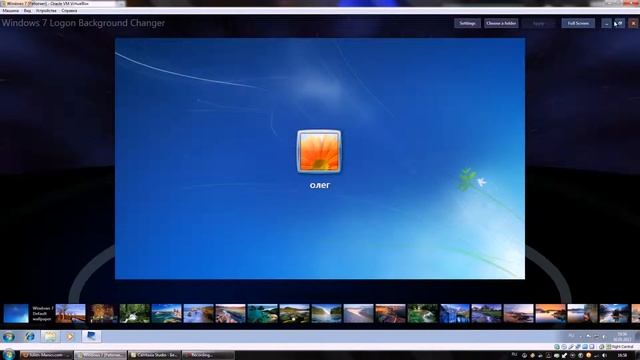640x360 pixels.
Task: Click the Choose a folder button
Action: click(x=501, y=23)
